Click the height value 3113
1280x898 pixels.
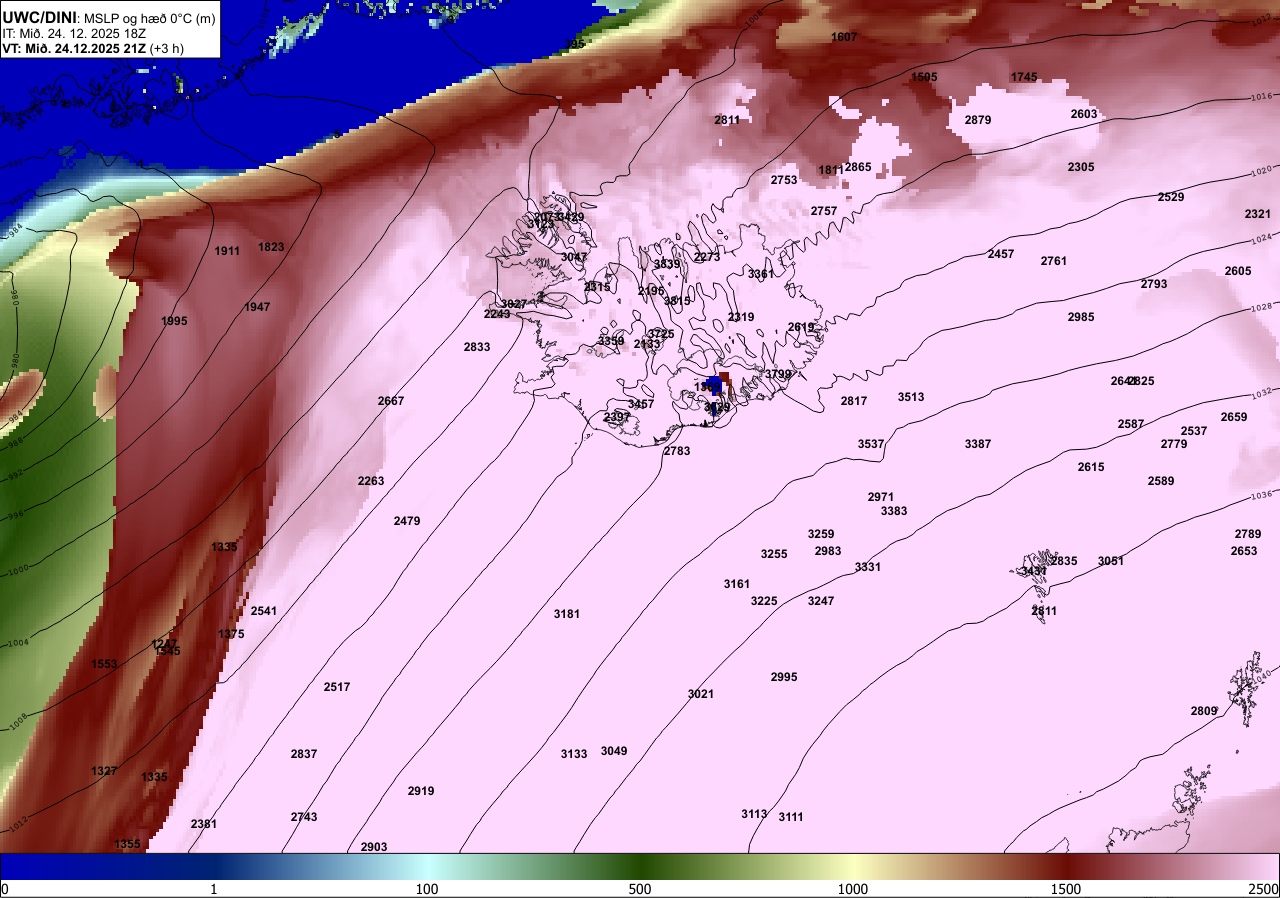pos(754,814)
